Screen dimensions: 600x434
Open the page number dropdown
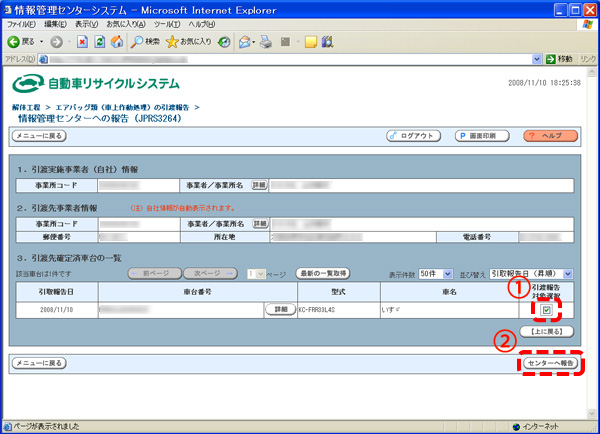(256, 274)
